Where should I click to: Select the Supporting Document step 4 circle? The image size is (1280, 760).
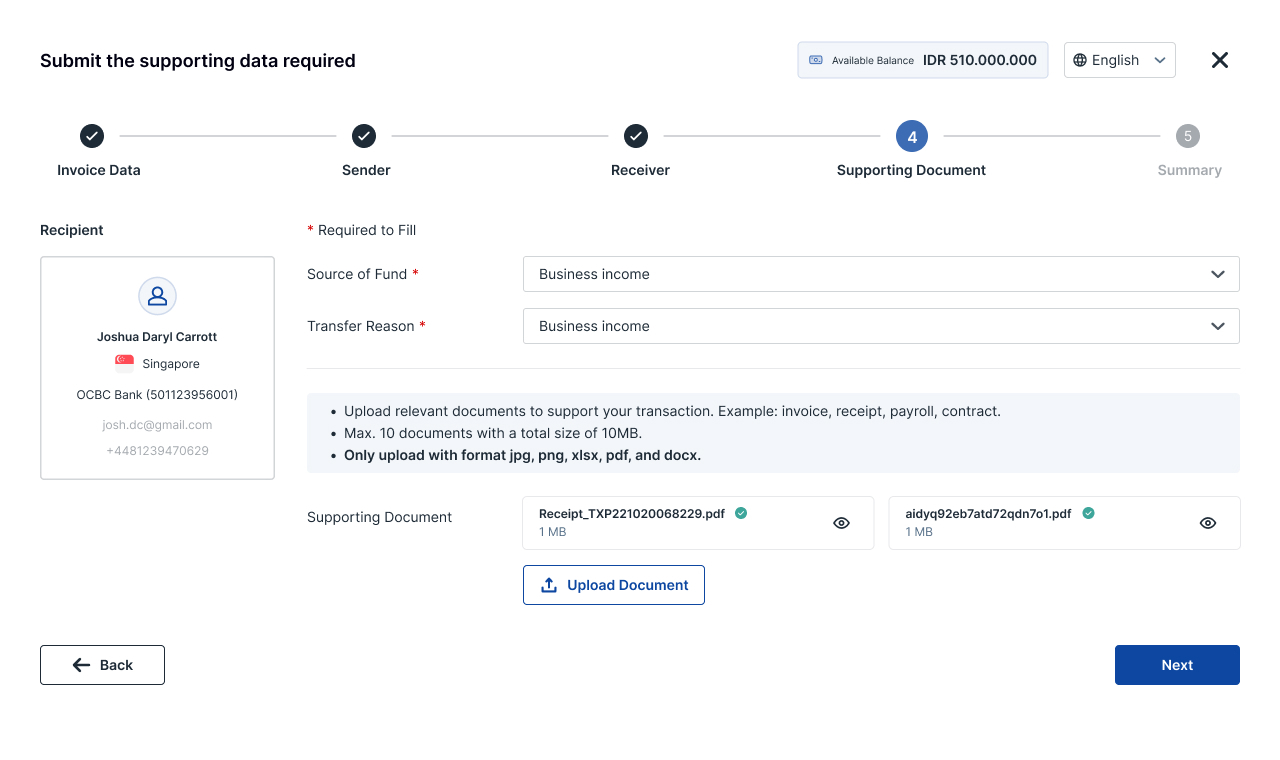(x=912, y=136)
